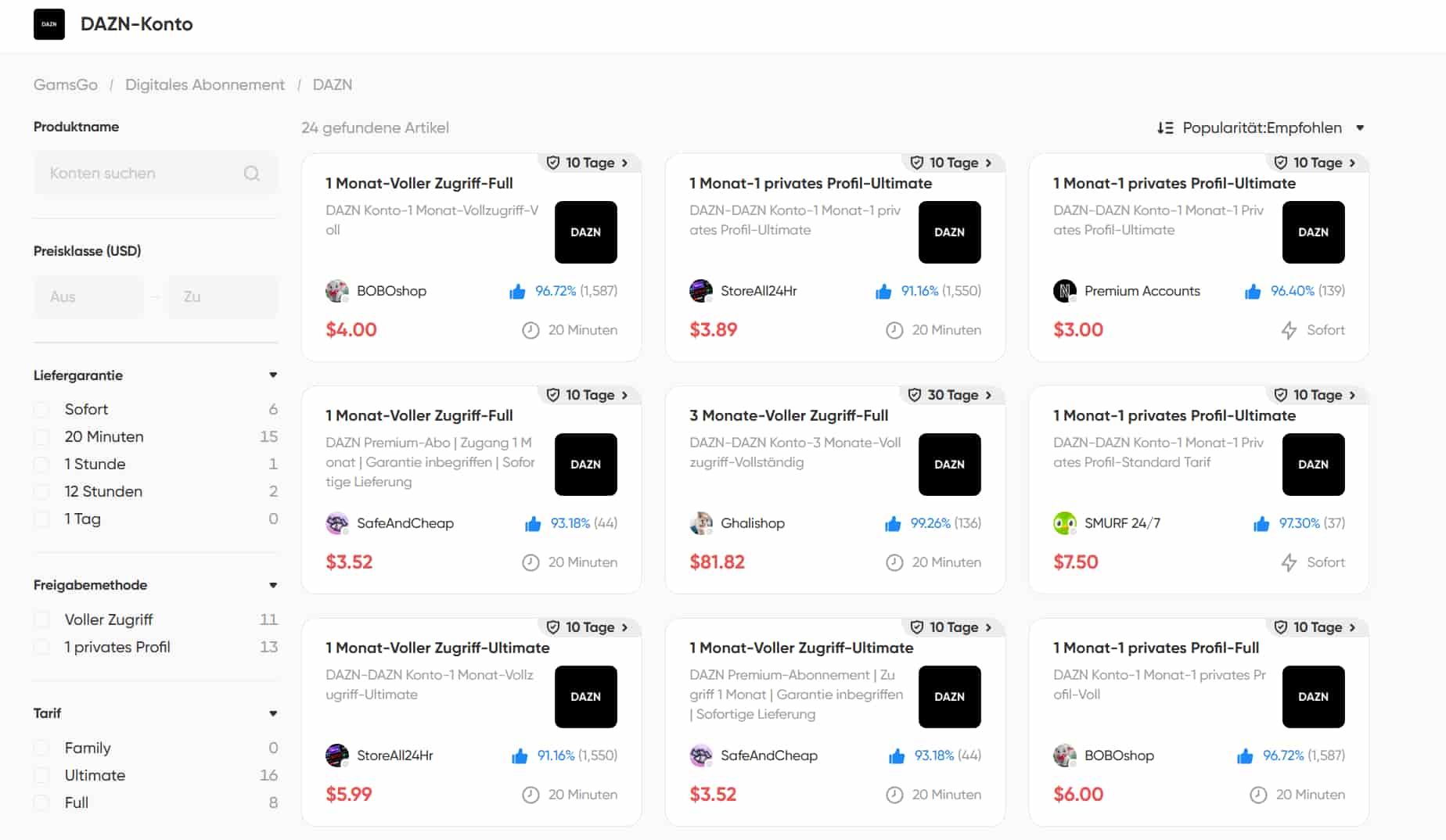
Task: Open the $3.00 Premium Accounts listing title
Action: tap(1174, 183)
